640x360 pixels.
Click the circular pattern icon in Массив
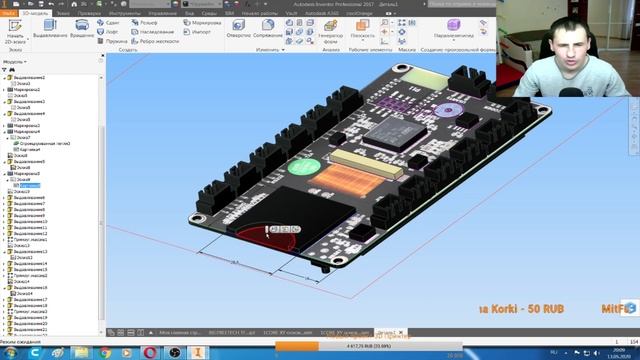(x=402, y=32)
